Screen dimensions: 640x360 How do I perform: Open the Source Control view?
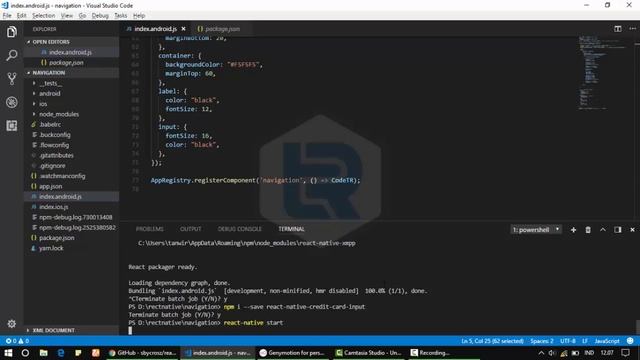(12, 78)
